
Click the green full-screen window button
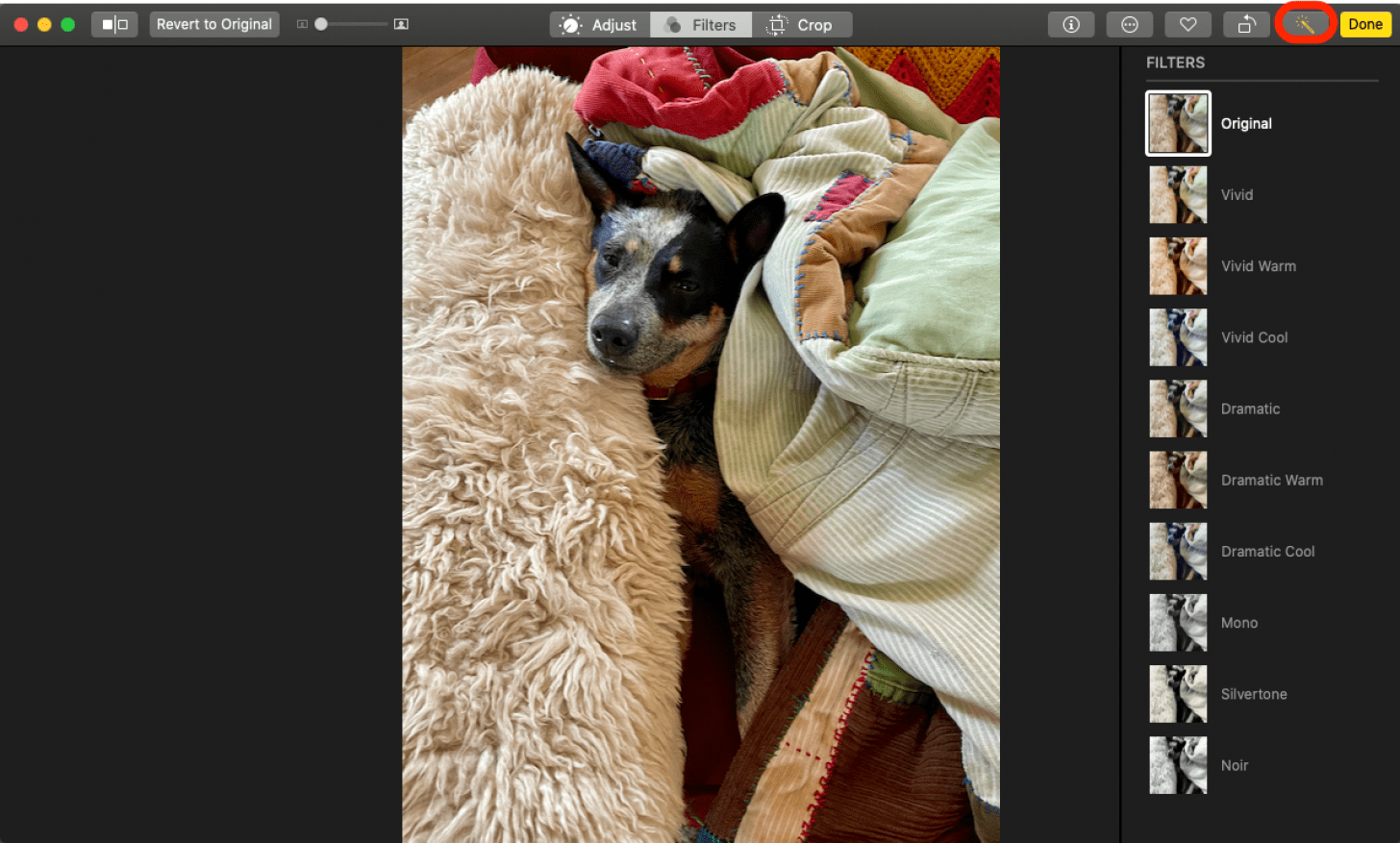click(67, 24)
